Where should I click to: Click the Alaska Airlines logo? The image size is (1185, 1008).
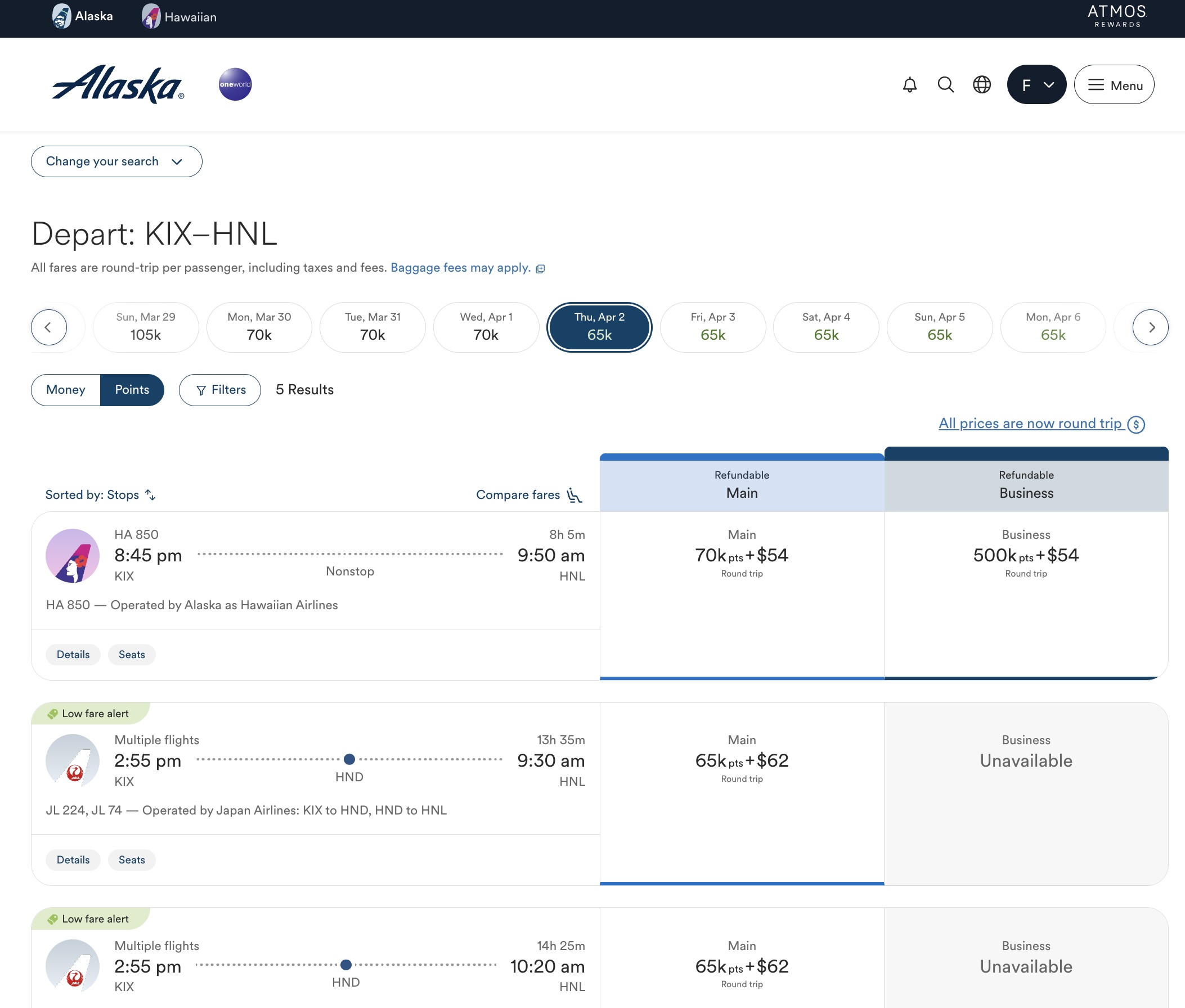[118, 84]
